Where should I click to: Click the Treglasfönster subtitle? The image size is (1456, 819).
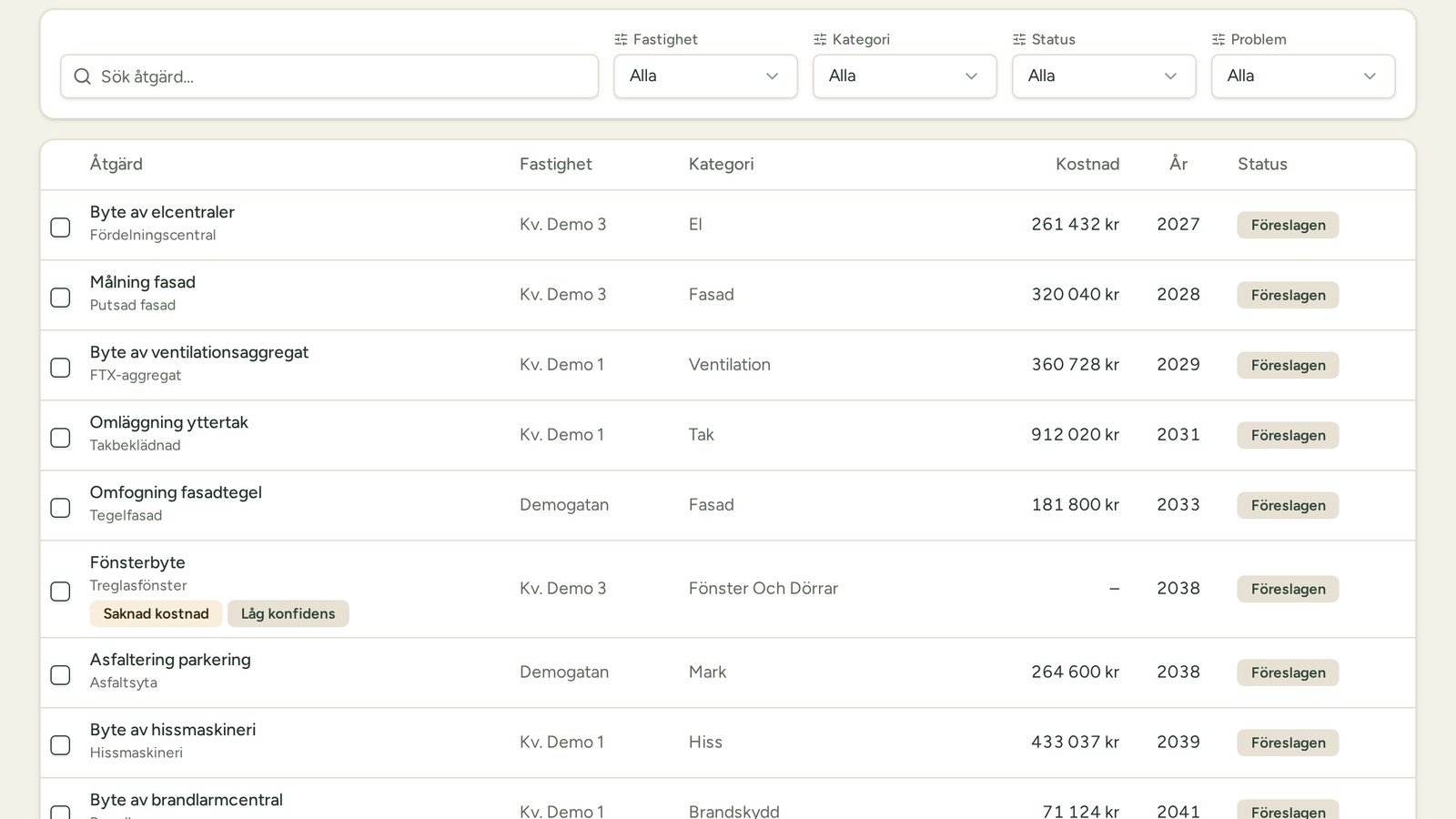138,585
